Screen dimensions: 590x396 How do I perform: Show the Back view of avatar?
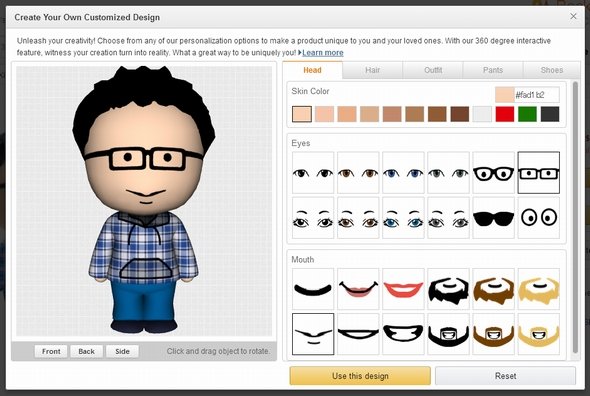[x=87, y=351]
